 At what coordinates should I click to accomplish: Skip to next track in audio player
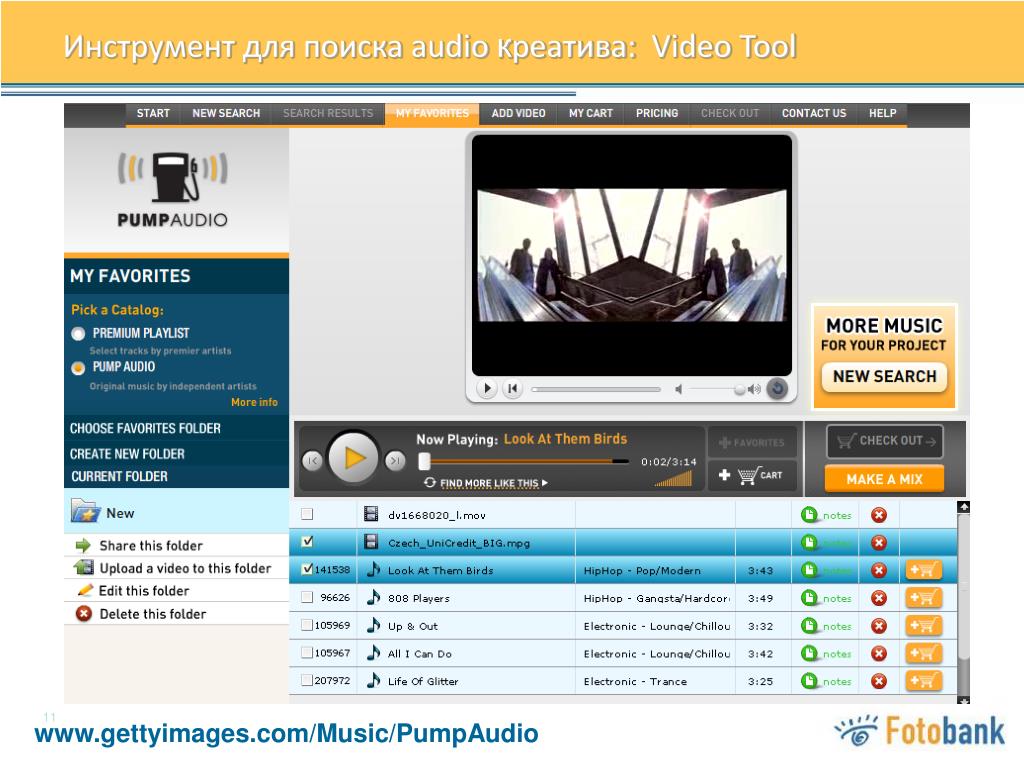[395, 460]
